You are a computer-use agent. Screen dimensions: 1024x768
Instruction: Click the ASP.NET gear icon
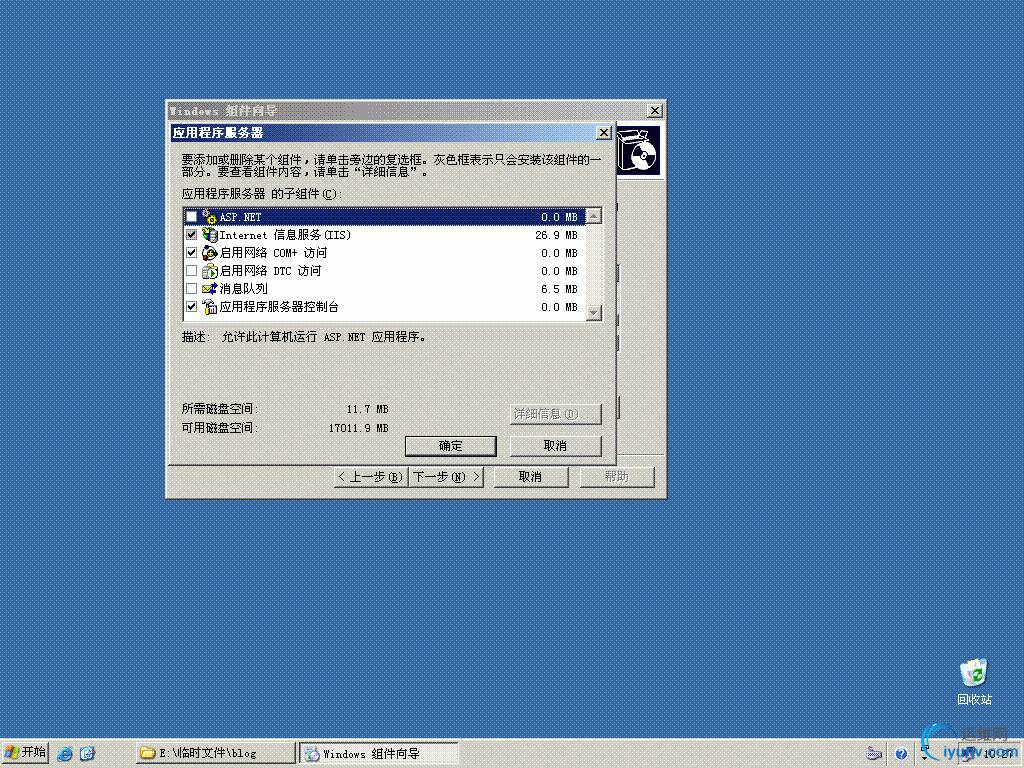[x=209, y=217]
